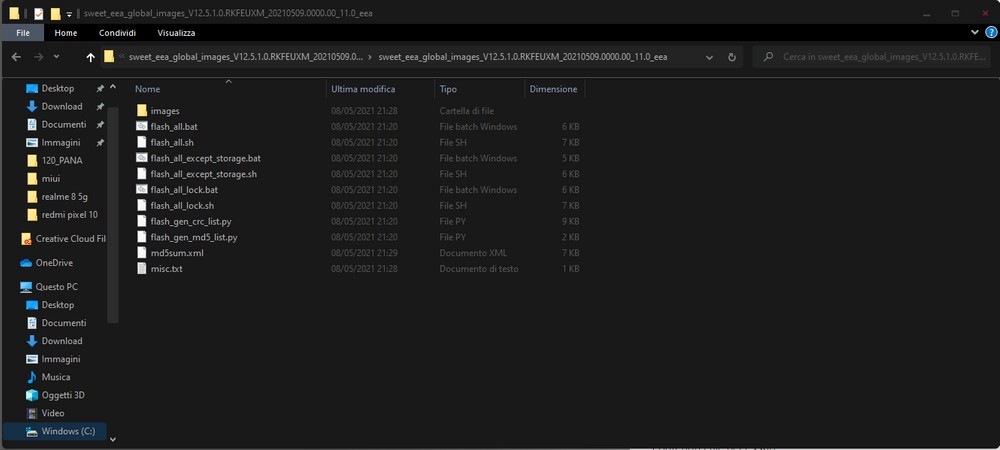The width and height of the screenshot is (1000, 450).
Task: Click the Back navigation arrow
Action: pyautogui.click(x=17, y=57)
